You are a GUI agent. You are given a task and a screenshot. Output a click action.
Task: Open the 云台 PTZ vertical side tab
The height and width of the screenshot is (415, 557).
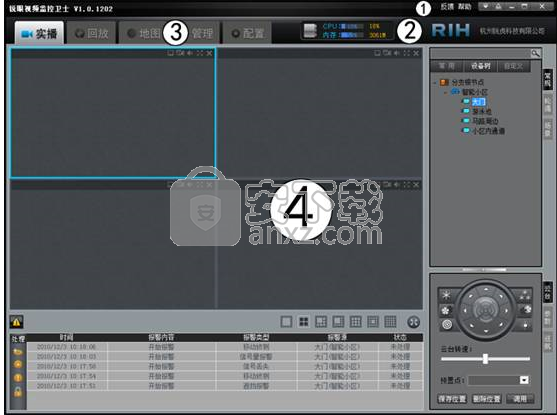pyautogui.click(x=547, y=292)
